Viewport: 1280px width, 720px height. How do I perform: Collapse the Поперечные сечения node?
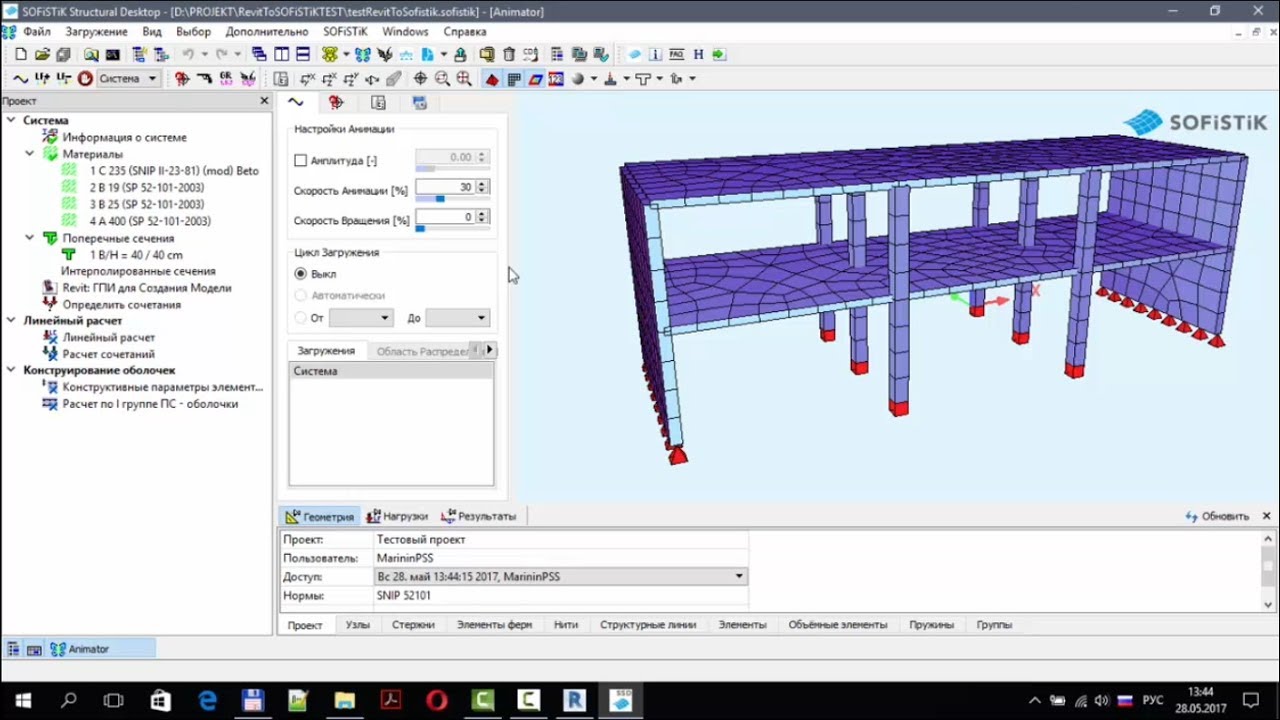30,238
